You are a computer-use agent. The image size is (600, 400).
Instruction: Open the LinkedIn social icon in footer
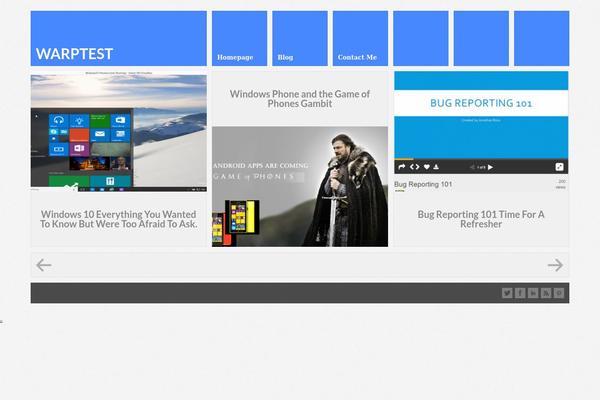[533, 293]
